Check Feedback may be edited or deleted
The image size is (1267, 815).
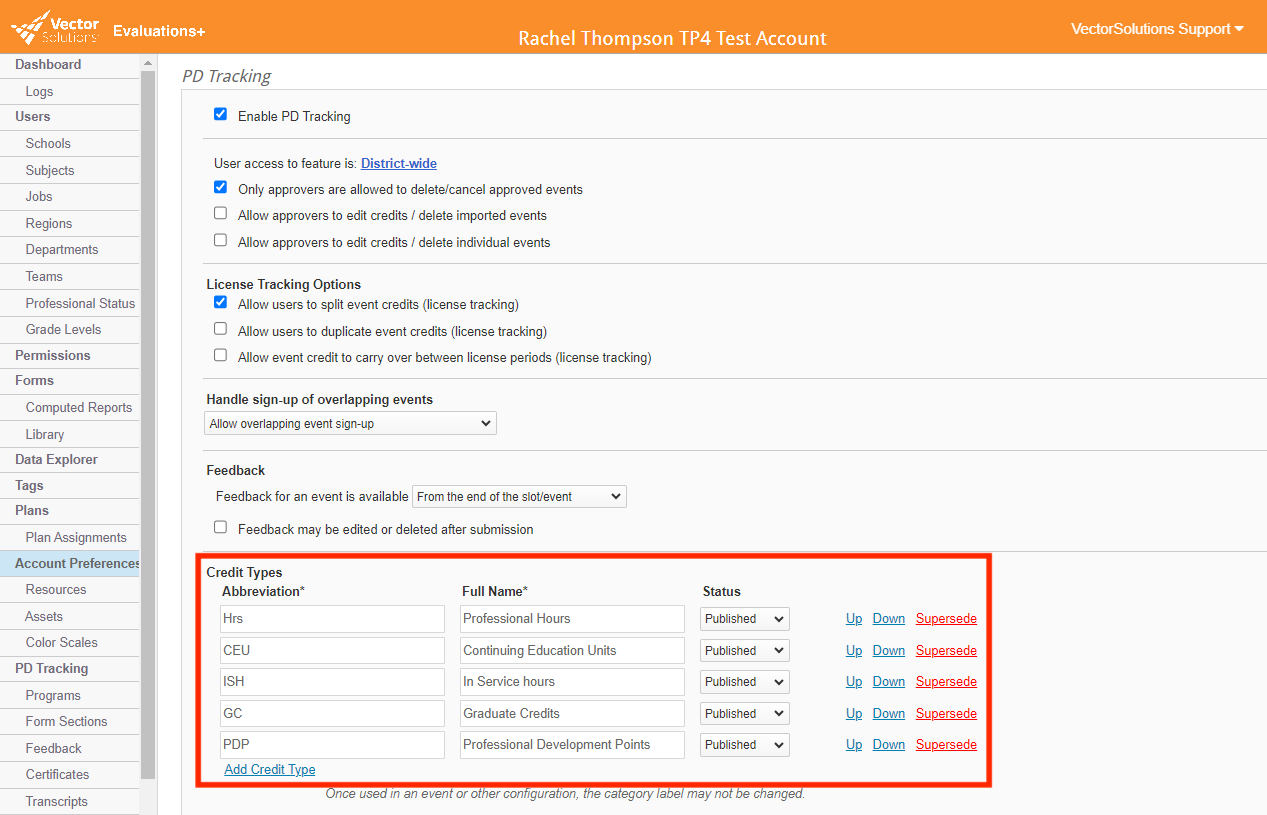point(221,528)
